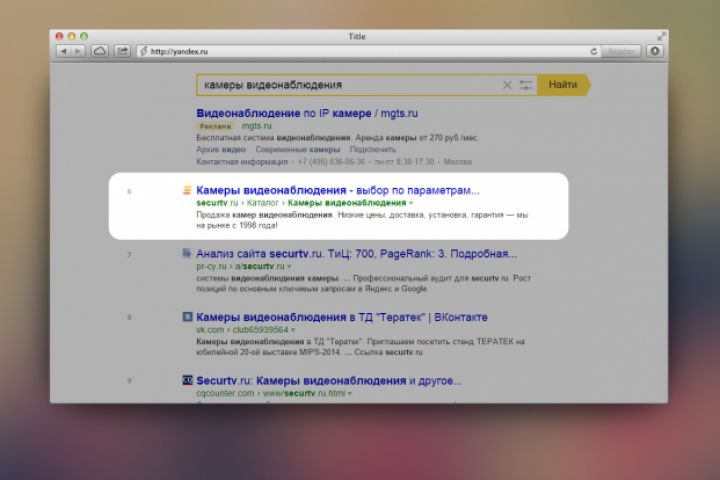Viewport: 720px width, 480px height.
Task: Clear the search query with the X icon
Action: tap(507, 85)
